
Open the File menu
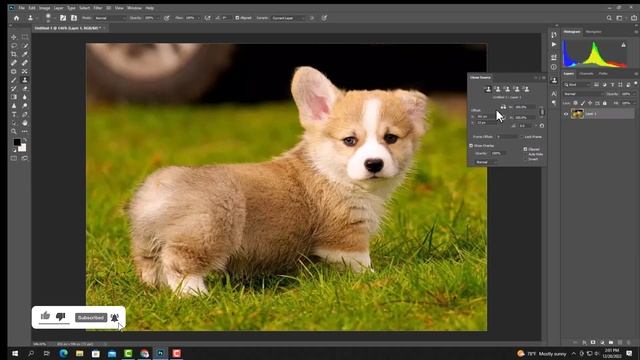coord(21,8)
